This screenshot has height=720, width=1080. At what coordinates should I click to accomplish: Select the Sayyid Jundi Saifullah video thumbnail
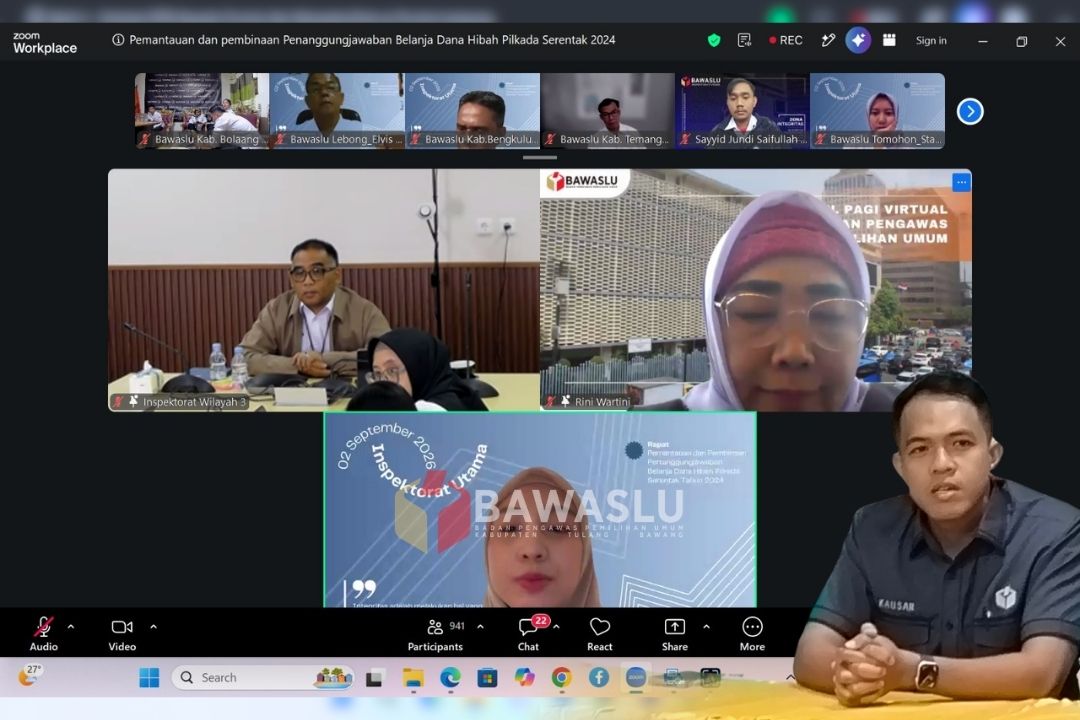[742, 110]
